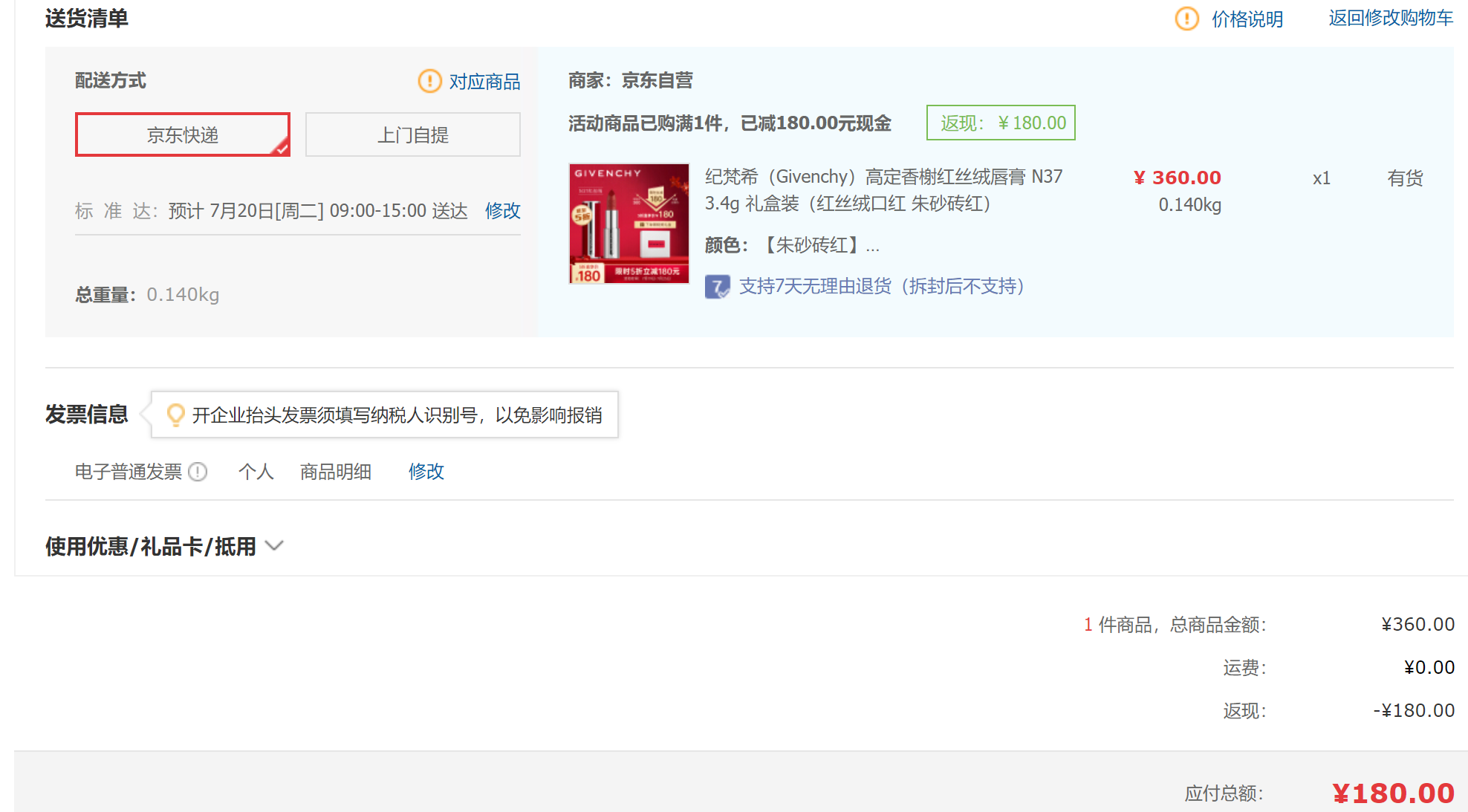Viewport: 1468px width, 812px height.
Task: Click the 商品明细 invoice content text
Action: pos(336,472)
